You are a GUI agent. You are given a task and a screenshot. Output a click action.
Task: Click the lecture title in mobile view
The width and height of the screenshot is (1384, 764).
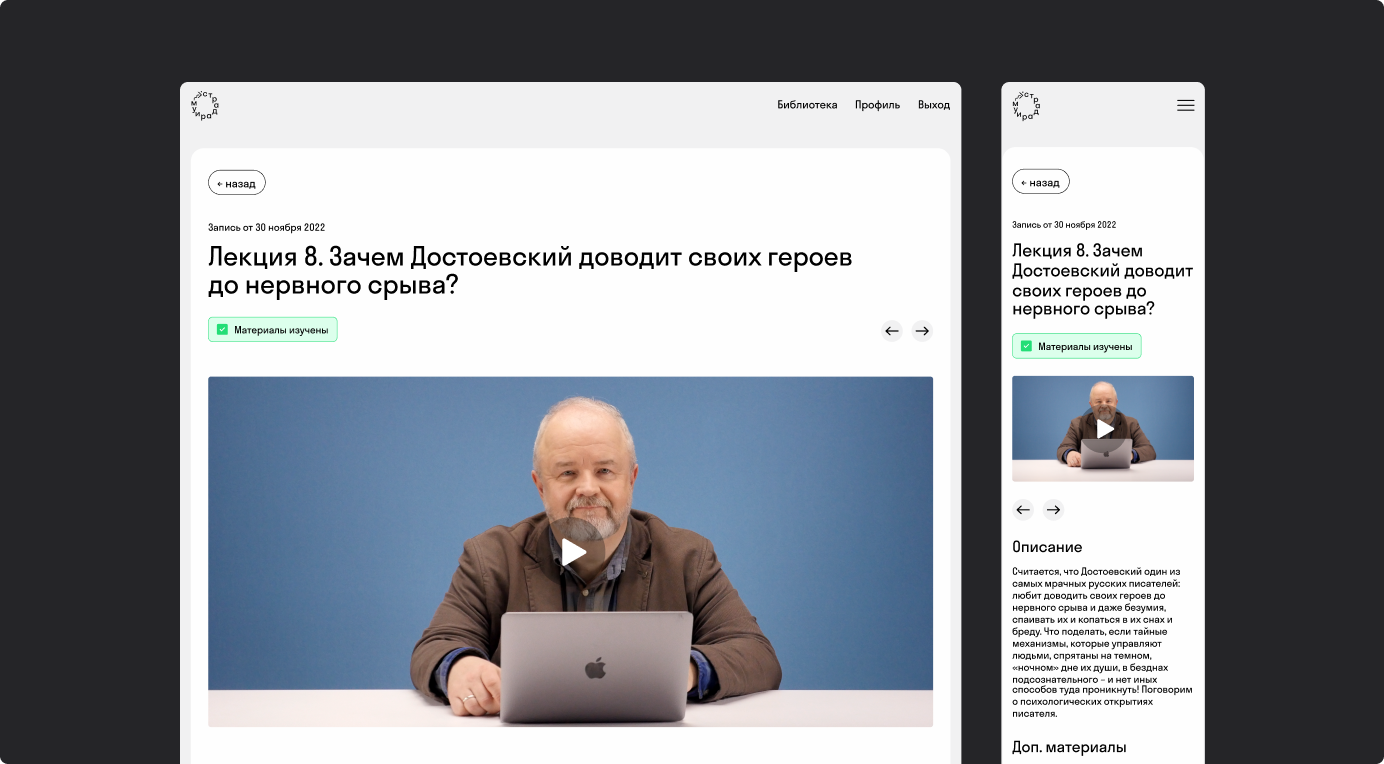tap(1102, 280)
